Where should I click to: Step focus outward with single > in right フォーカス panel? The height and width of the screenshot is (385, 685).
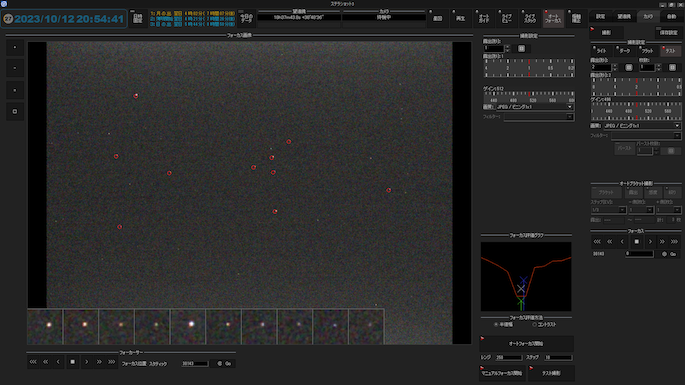[x=650, y=242]
